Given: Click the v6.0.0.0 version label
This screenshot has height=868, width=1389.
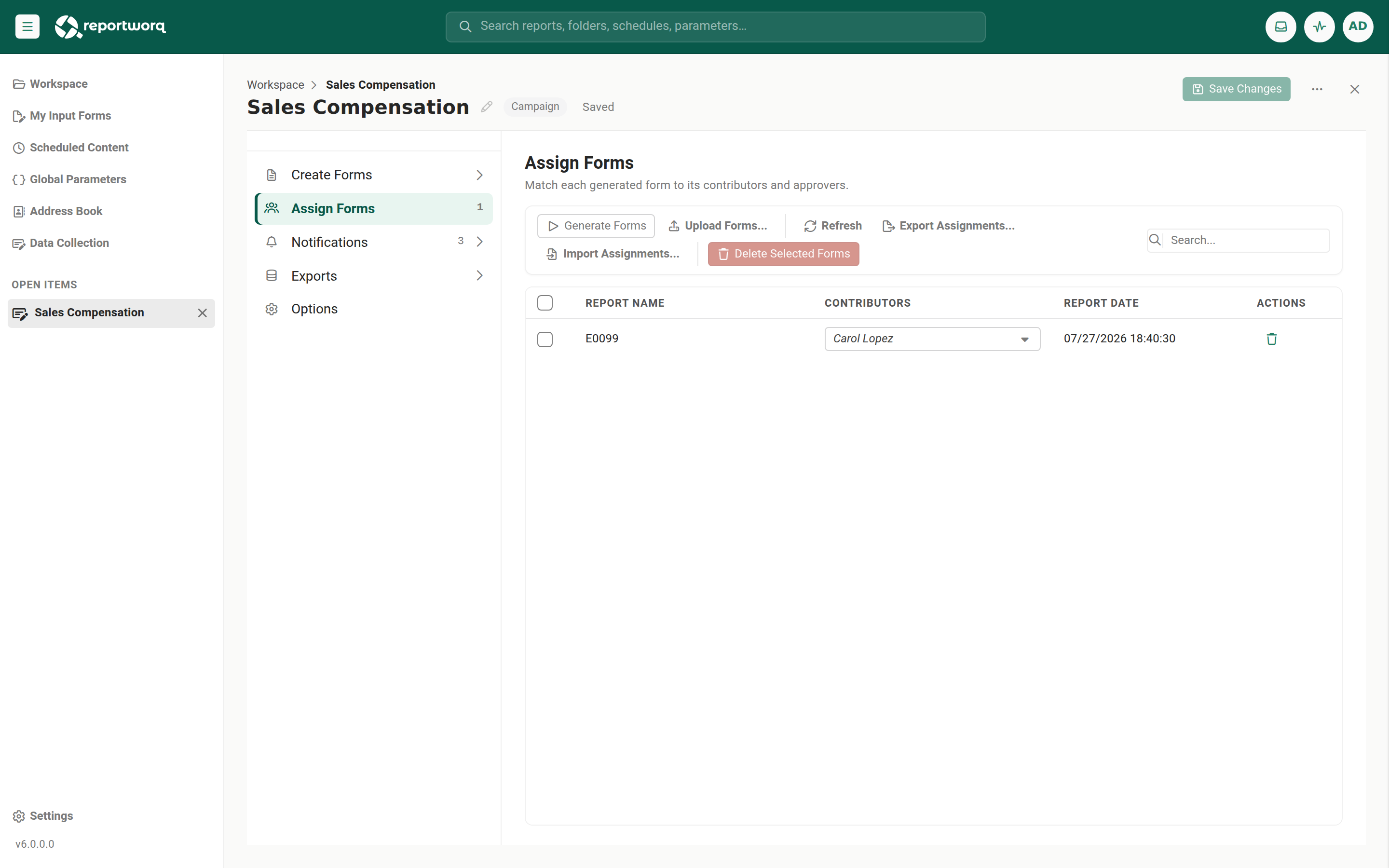Looking at the screenshot, I should click(34, 844).
